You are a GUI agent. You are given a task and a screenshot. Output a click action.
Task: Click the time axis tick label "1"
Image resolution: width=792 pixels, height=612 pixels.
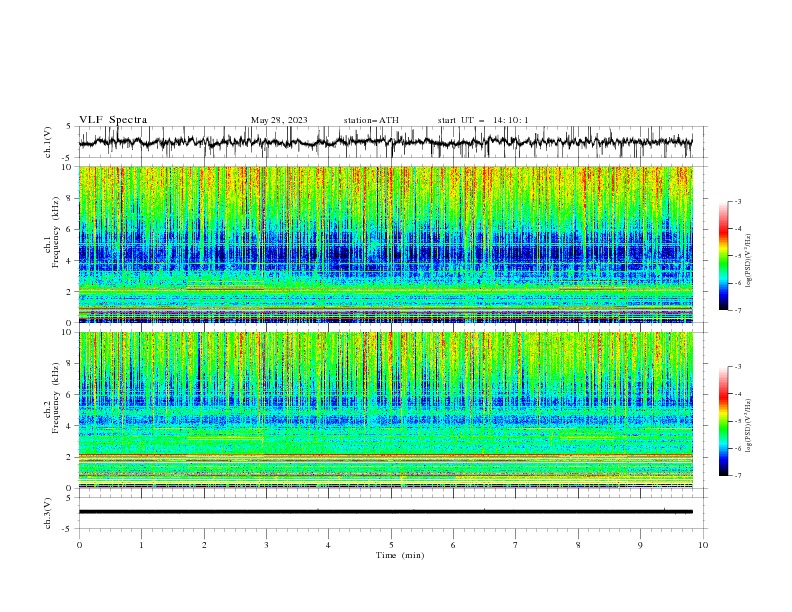click(x=141, y=545)
